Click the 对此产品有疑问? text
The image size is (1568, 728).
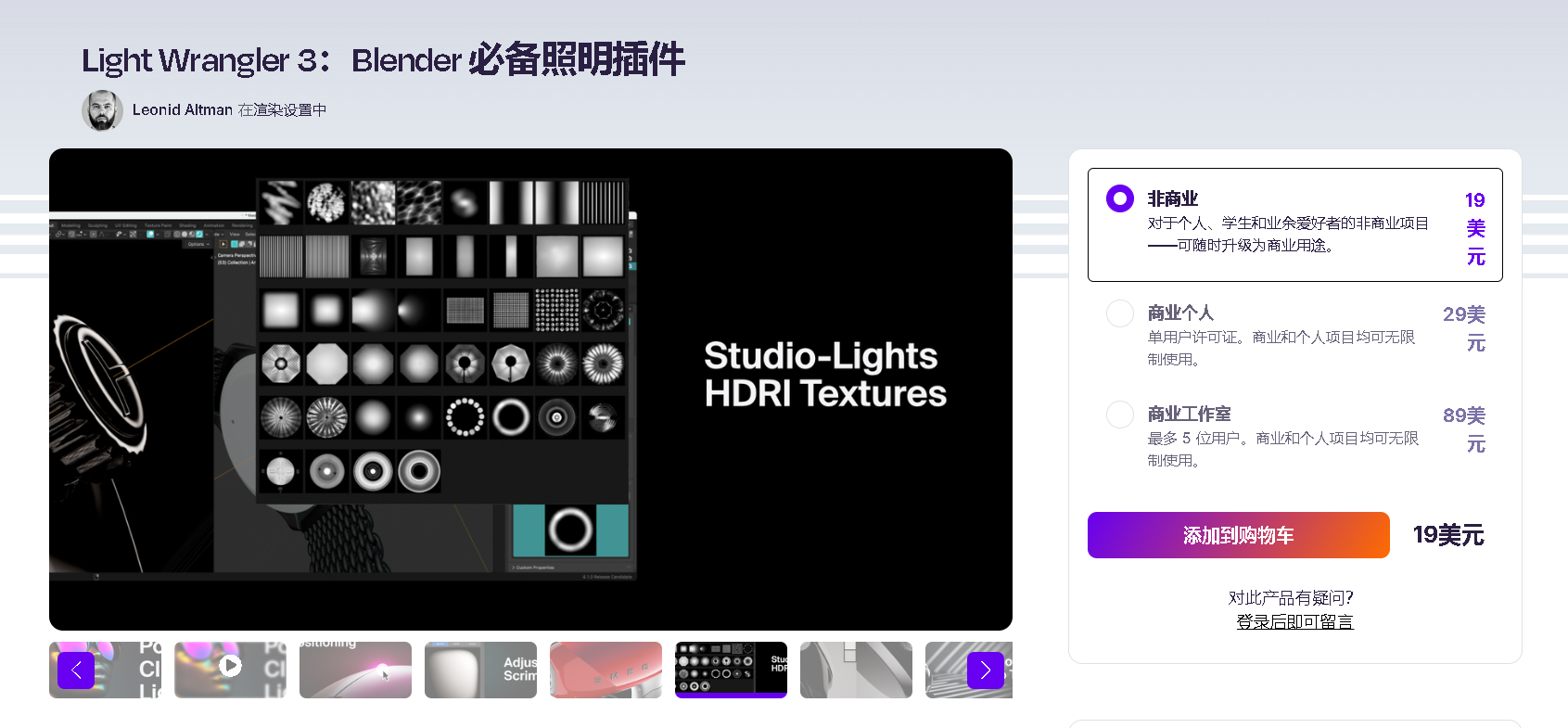point(1291,597)
